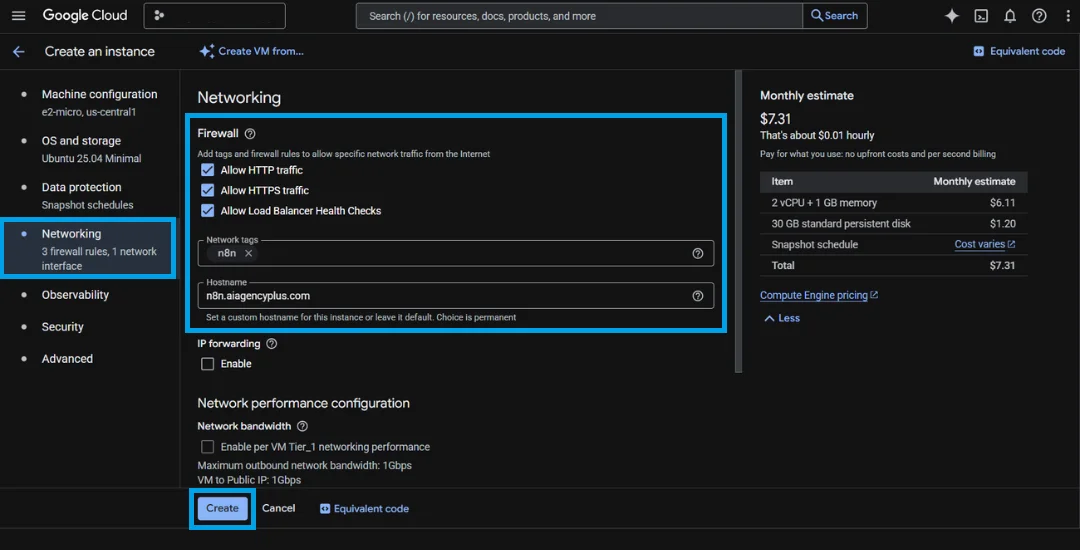1080x550 pixels.
Task: Click the Firewall help icon
Action: click(x=250, y=134)
